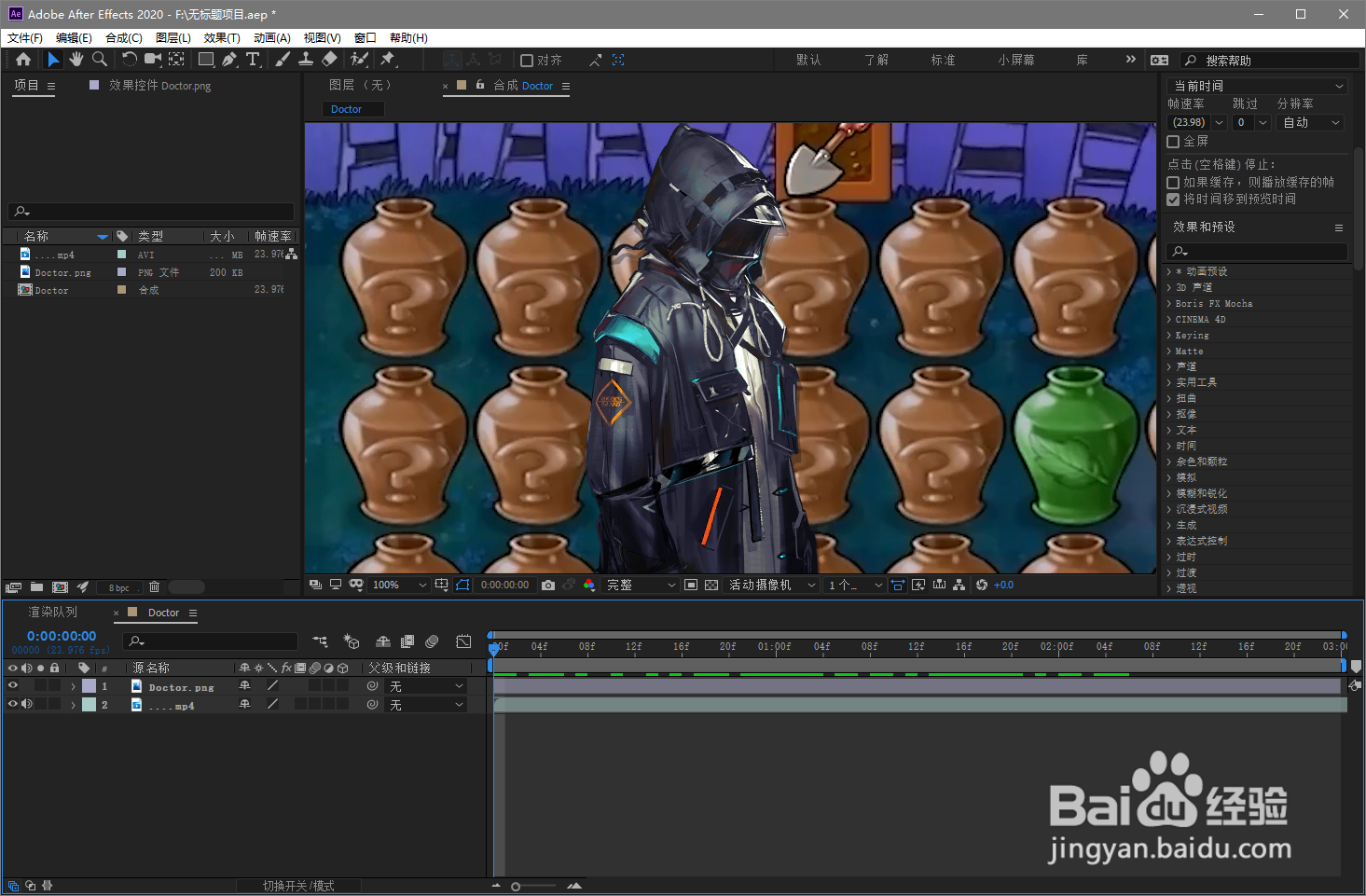Select the Rectangle shape tool
Image resolution: width=1366 pixels, height=896 pixels.
pos(206,60)
